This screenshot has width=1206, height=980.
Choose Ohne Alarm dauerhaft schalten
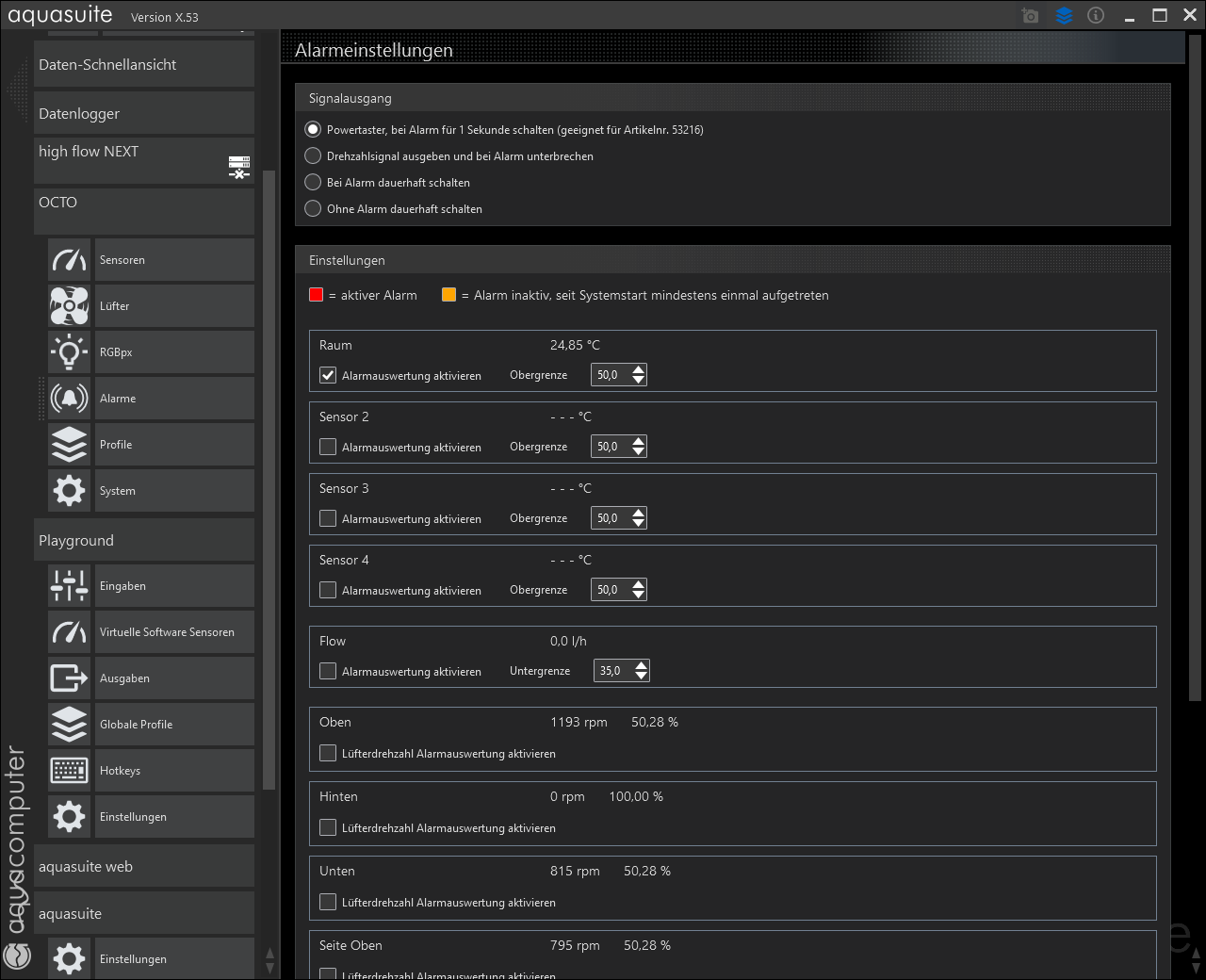point(313,208)
